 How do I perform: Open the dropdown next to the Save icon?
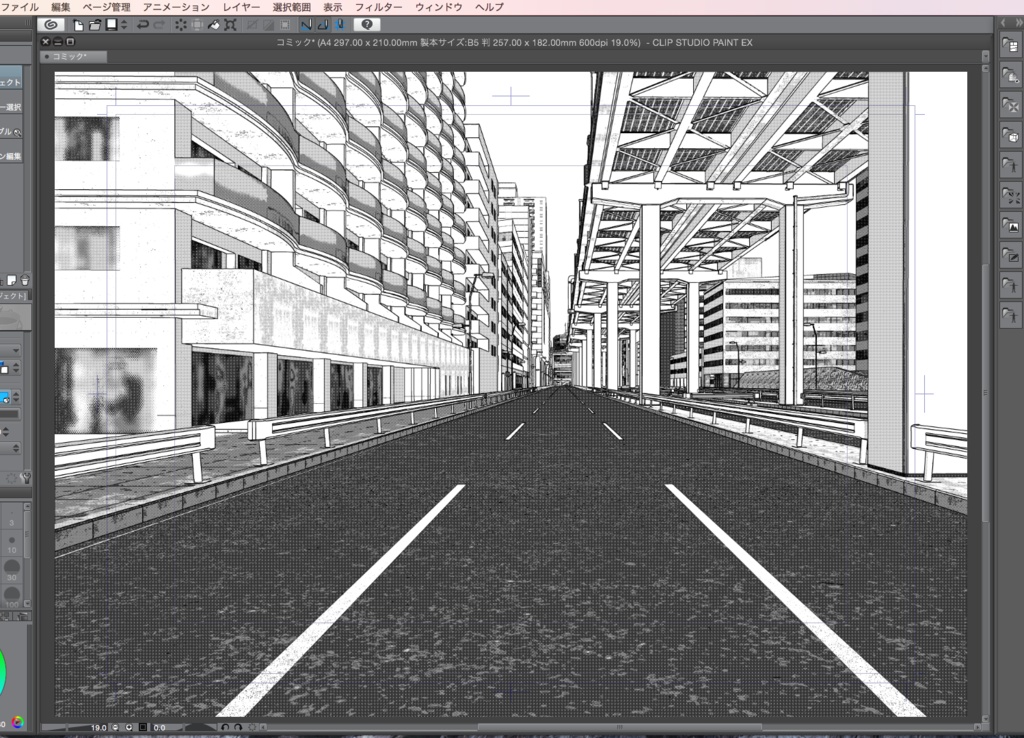point(123,24)
